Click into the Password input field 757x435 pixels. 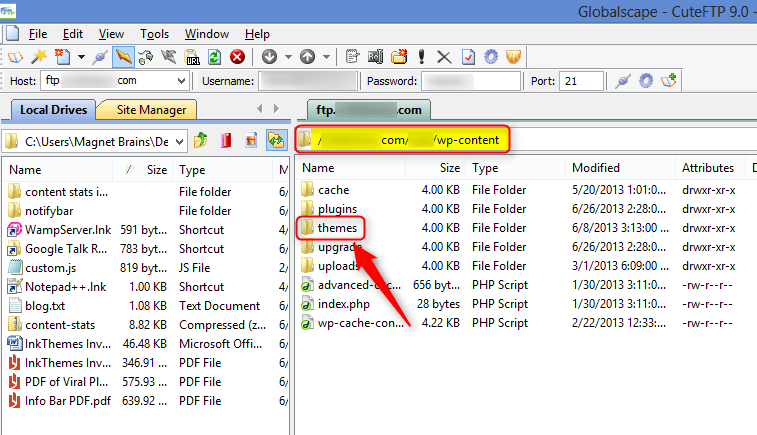tap(471, 81)
